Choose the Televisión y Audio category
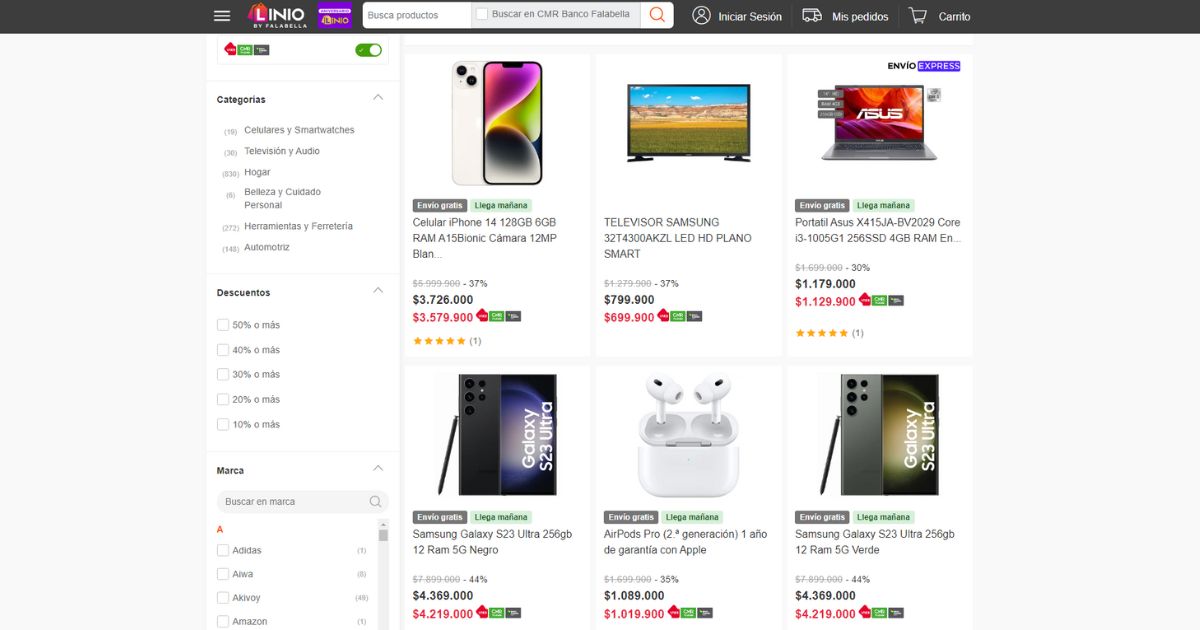This screenshot has width=1200, height=630. point(282,151)
